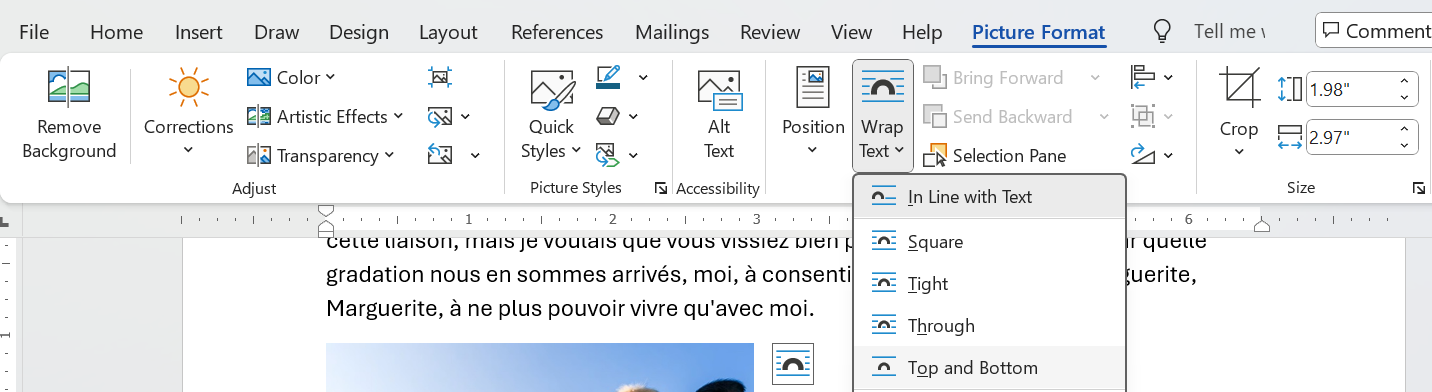This screenshot has width=1432, height=392.
Task: Click the picture in the document
Action: [540, 367]
